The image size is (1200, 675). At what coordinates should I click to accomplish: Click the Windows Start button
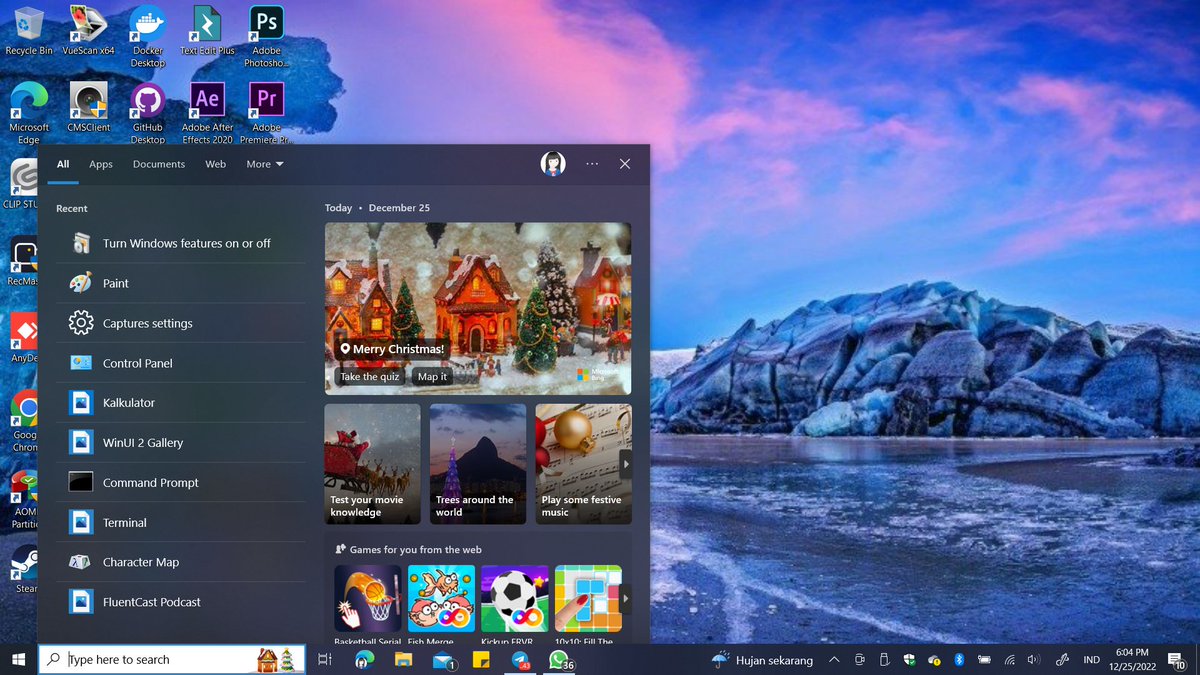coord(18,660)
